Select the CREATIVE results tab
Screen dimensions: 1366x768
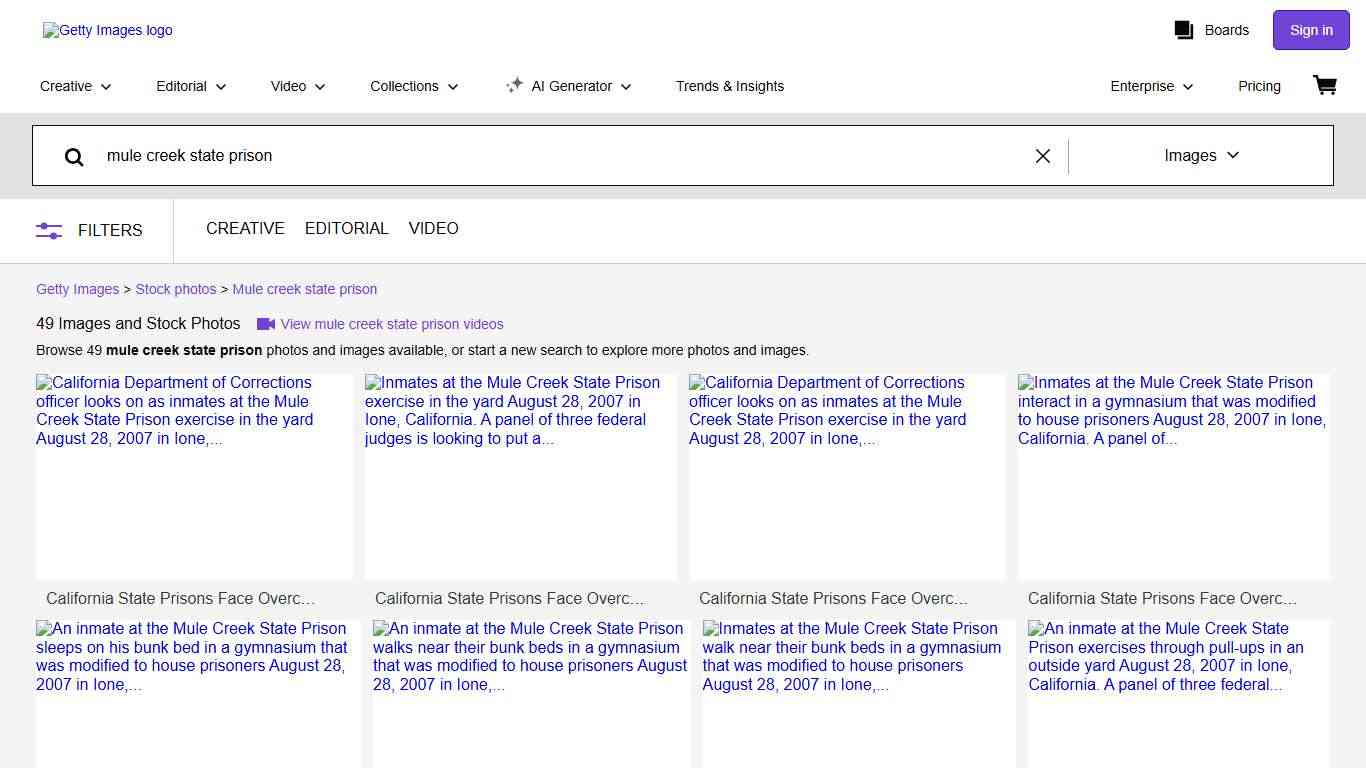(245, 229)
